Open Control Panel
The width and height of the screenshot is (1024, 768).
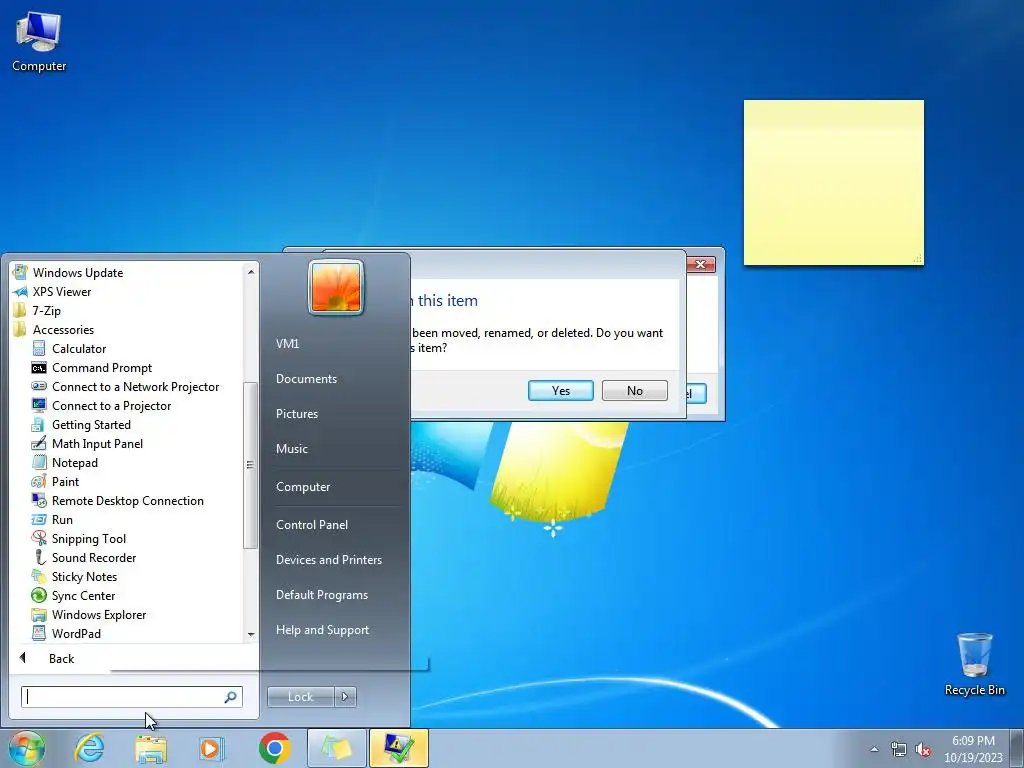[312, 524]
